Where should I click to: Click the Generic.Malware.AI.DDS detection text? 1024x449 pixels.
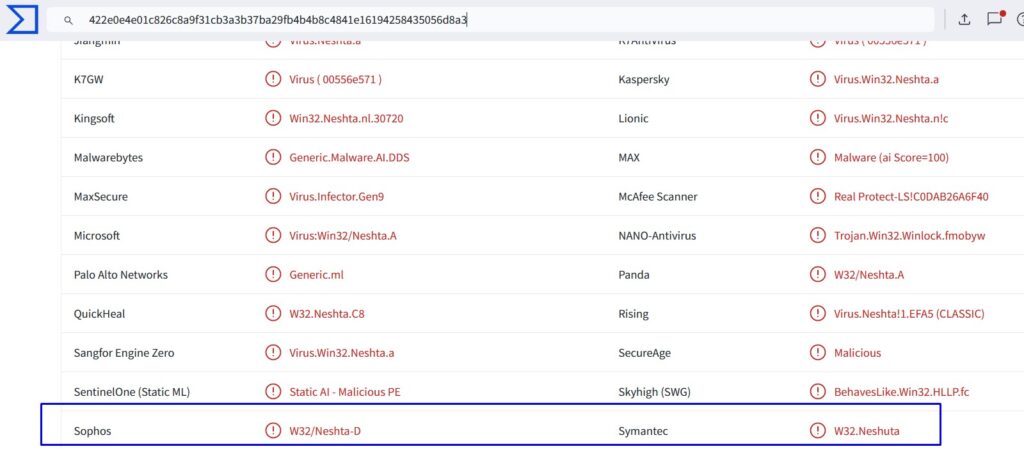click(x=349, y=158)
